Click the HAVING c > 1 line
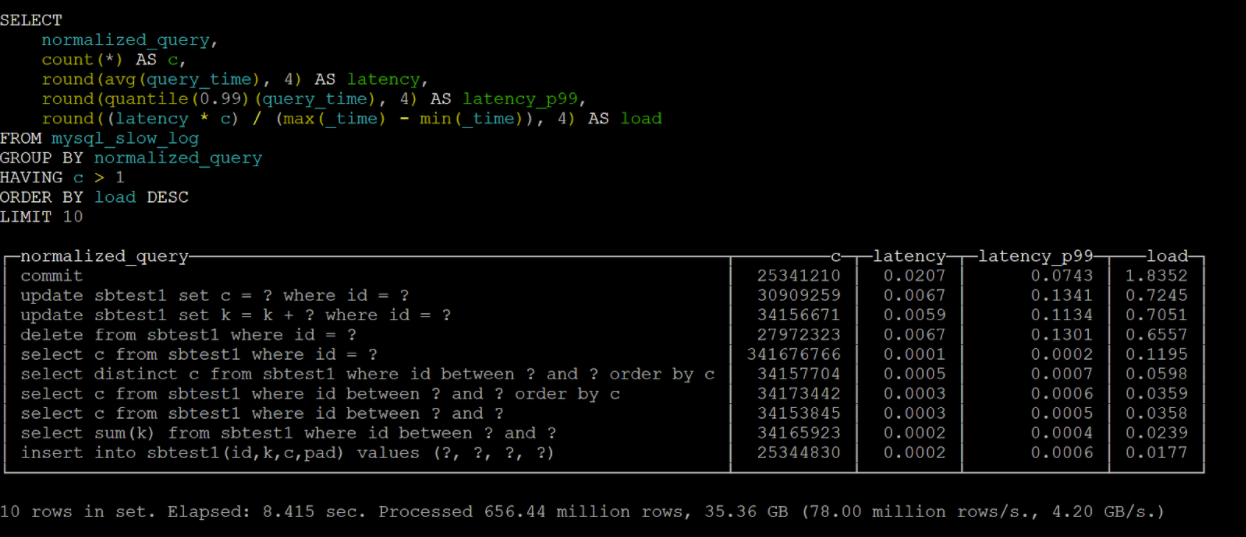The width and height of the screenshot is (1246, 537). point(62,178)
